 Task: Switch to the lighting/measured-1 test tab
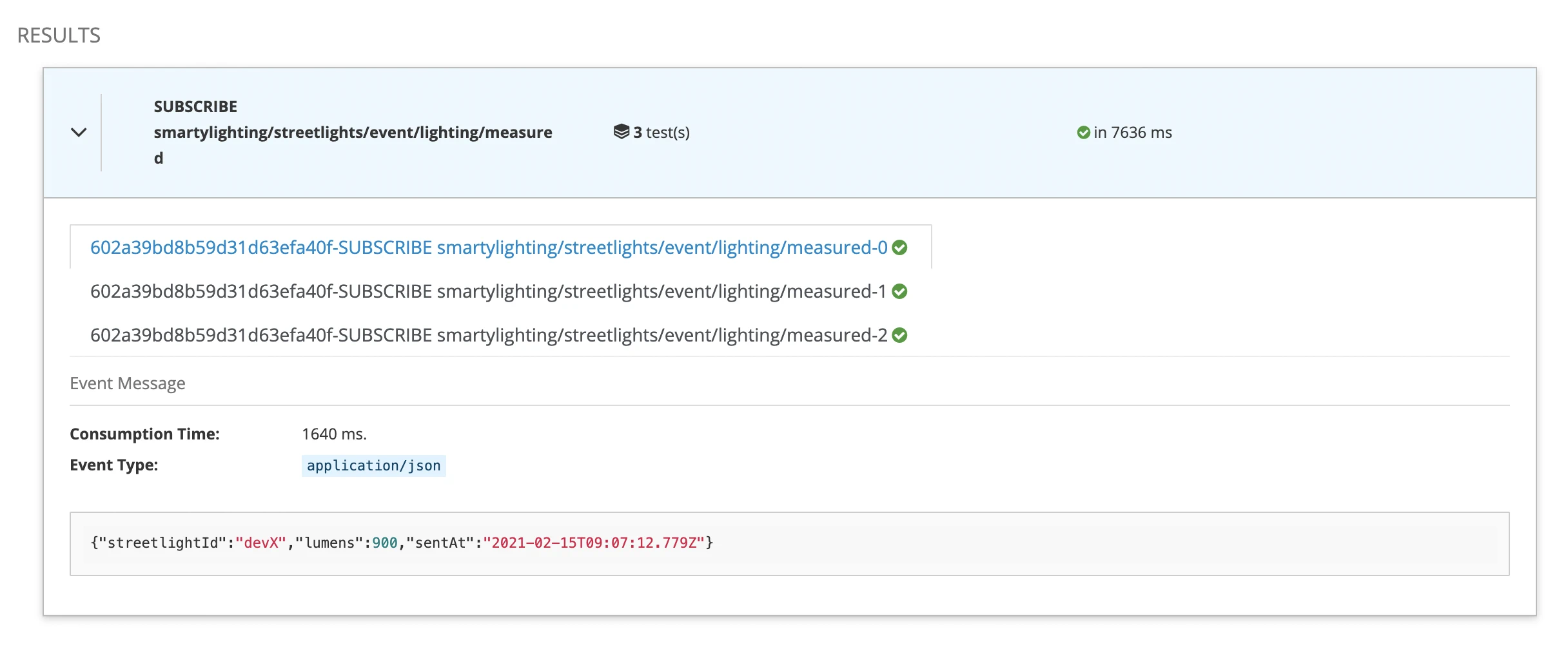coord(488,292)
